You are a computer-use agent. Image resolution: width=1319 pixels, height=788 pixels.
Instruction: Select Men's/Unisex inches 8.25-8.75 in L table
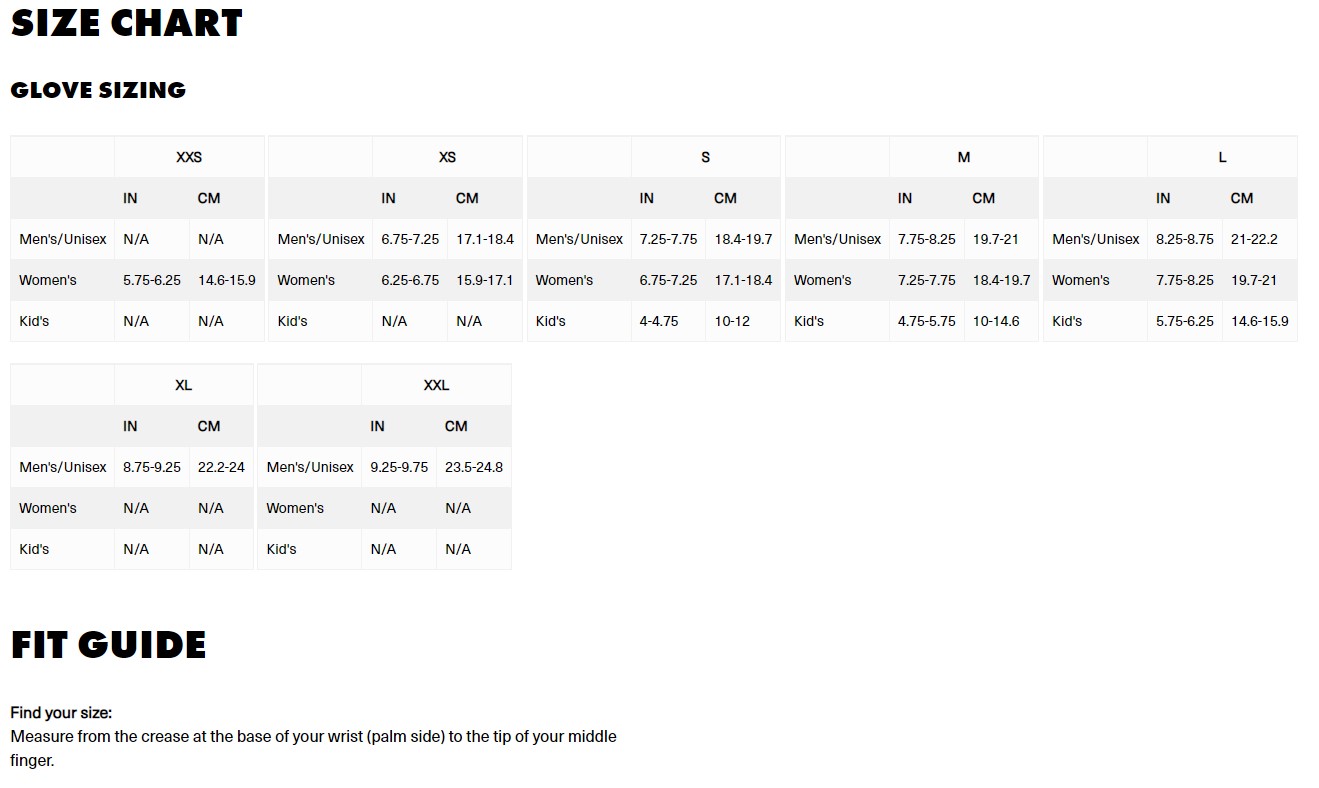pos(1185,239)
